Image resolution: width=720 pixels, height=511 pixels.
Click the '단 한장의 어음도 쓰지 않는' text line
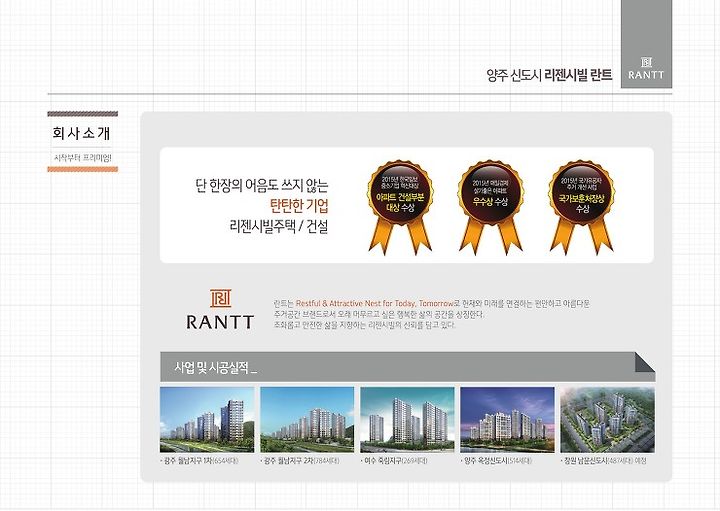pos(262,186)
